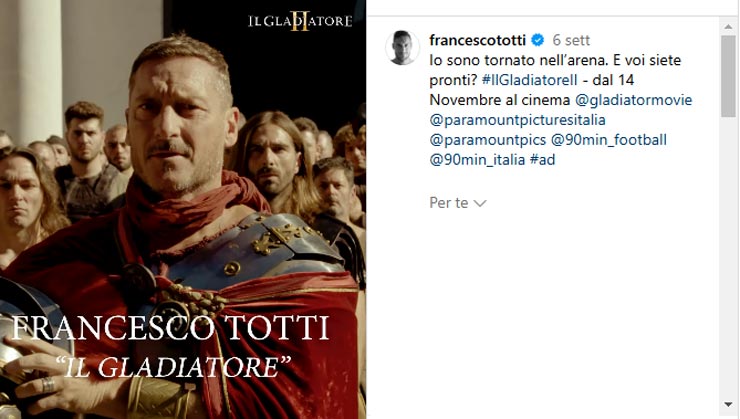Click the FRANCESCO TOTTI title text on the image
This screenshot has width=740, height=419.
pos(169,327)
